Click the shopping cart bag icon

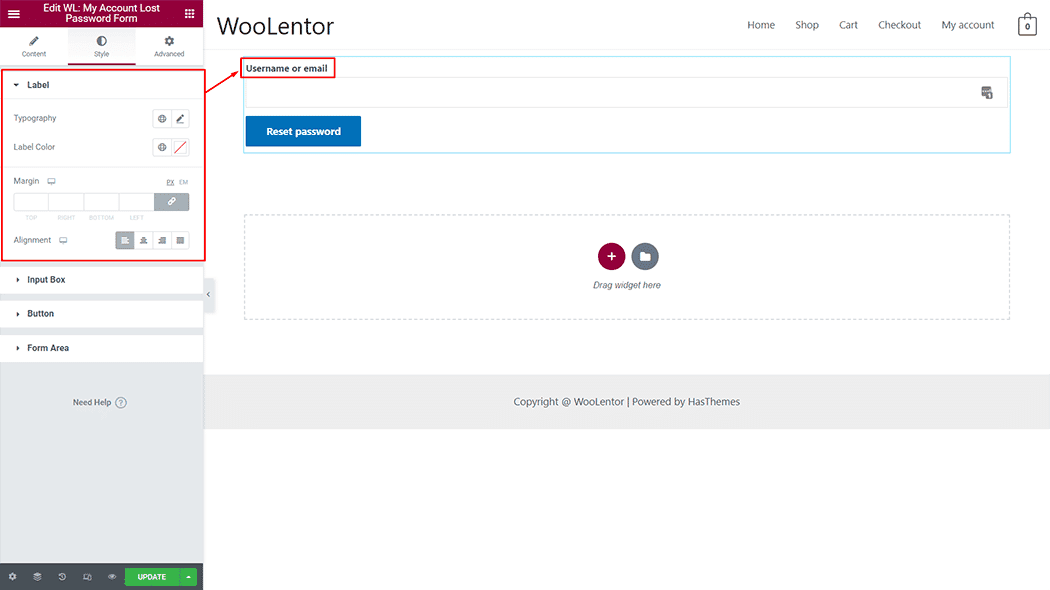1027,25
